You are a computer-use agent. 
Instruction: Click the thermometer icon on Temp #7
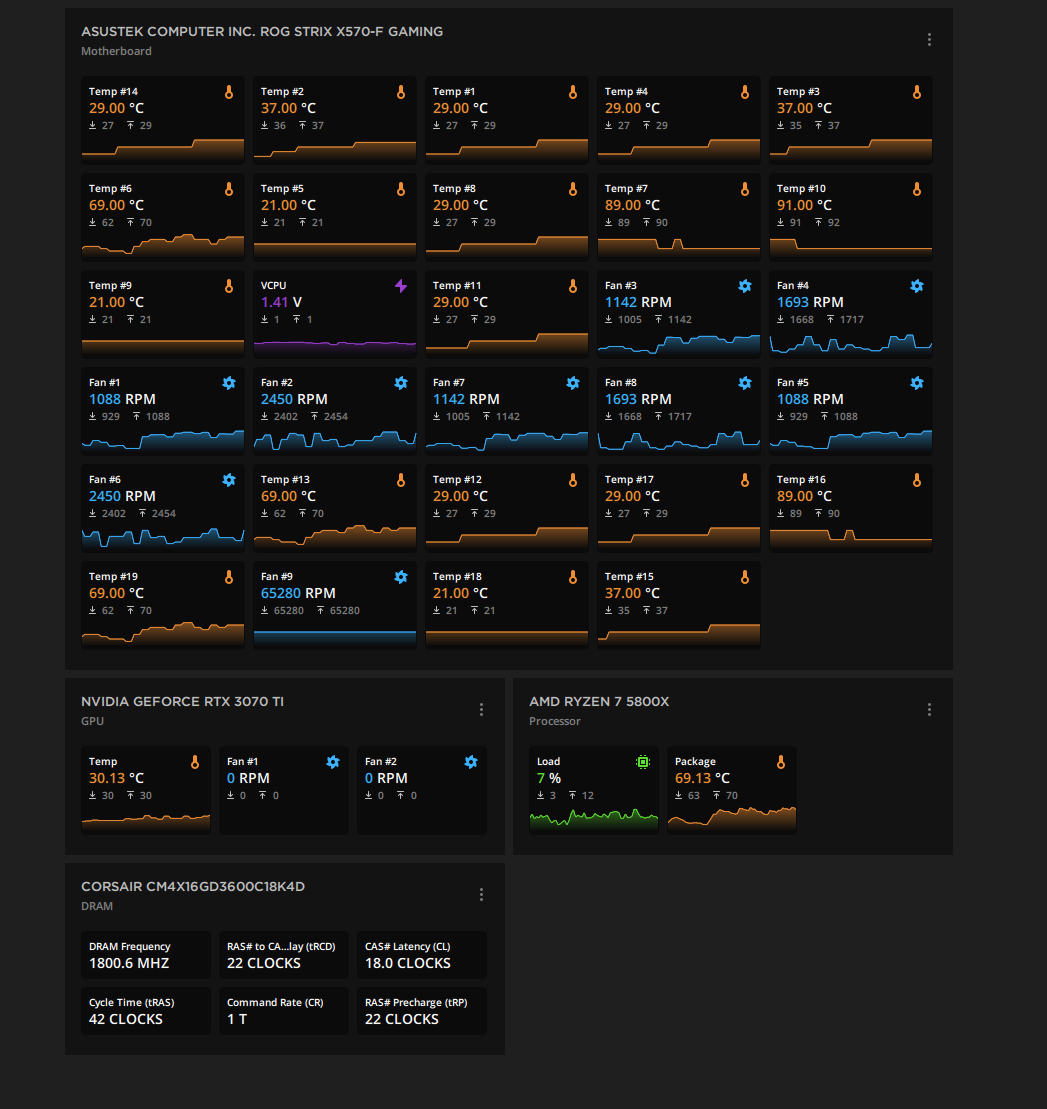[x=744, y=189]
